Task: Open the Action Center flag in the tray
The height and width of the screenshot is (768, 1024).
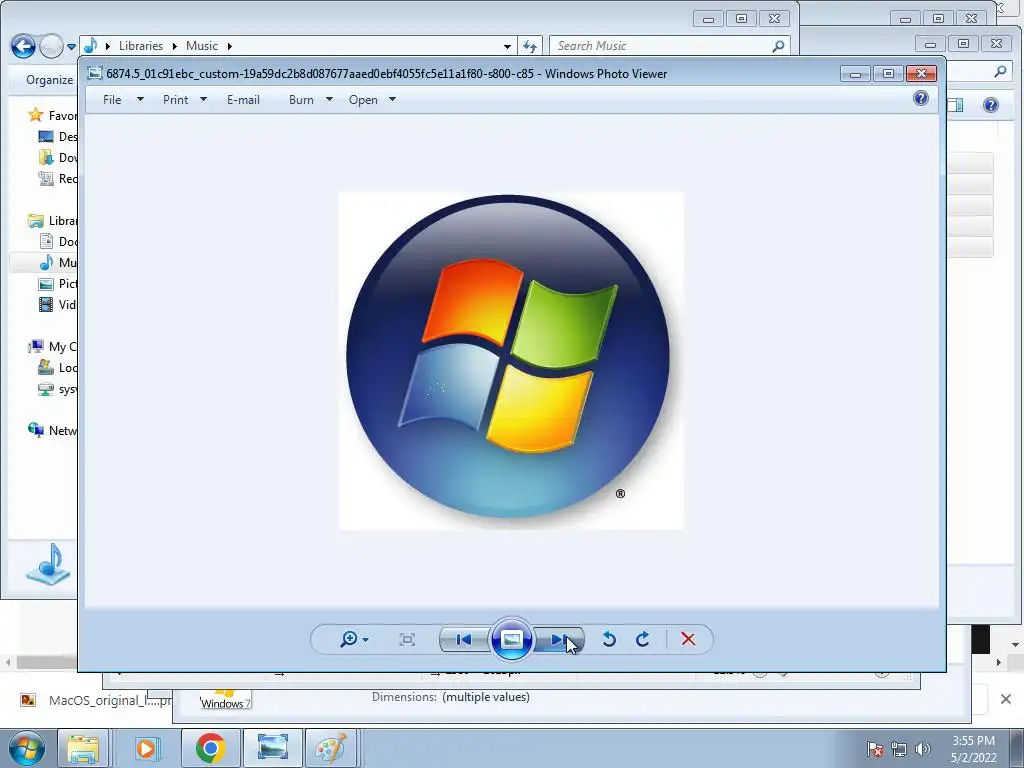Action: [875, 749]
